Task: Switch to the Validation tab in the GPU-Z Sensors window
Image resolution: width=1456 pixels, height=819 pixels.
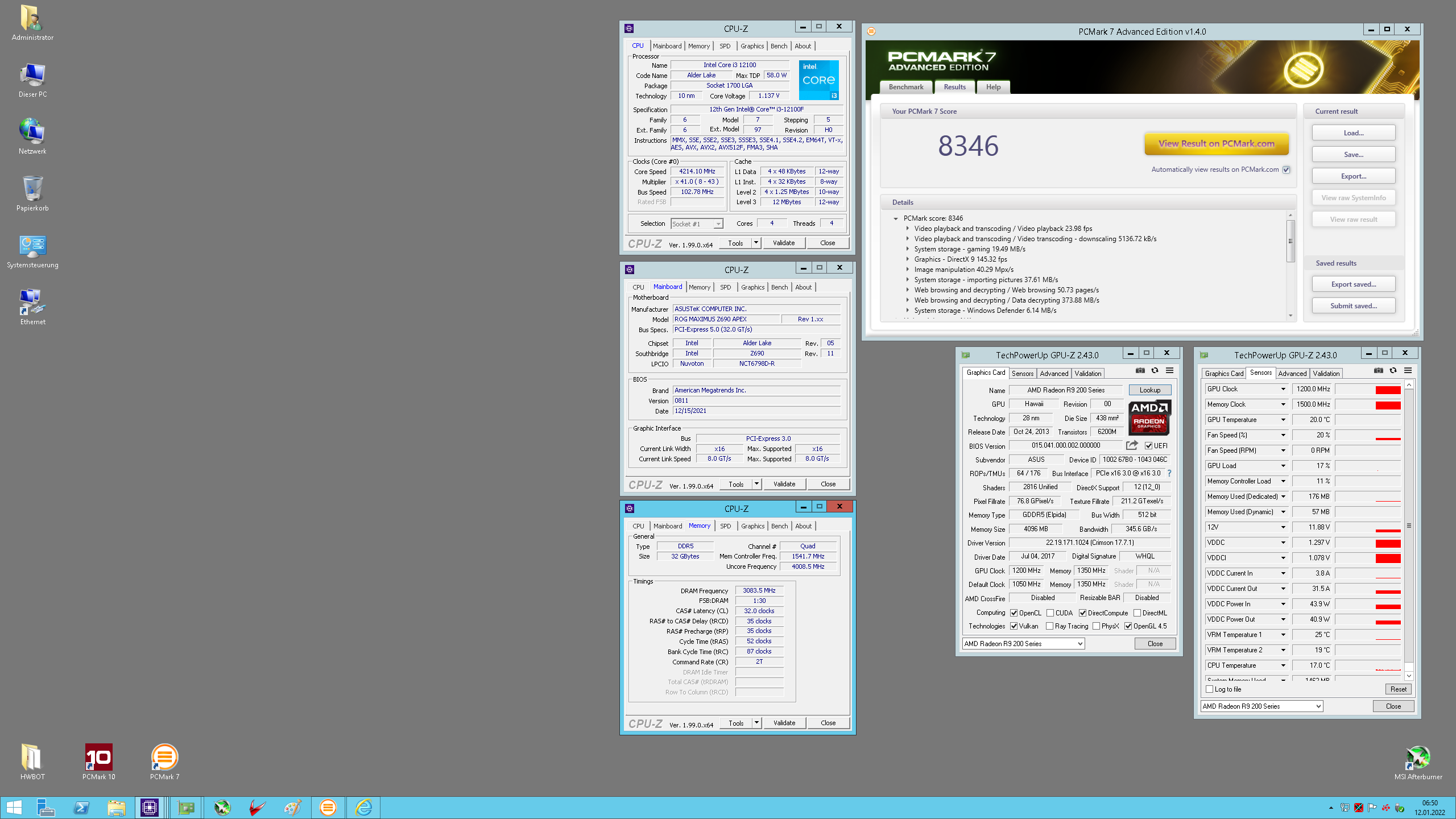Action: 1326,374
